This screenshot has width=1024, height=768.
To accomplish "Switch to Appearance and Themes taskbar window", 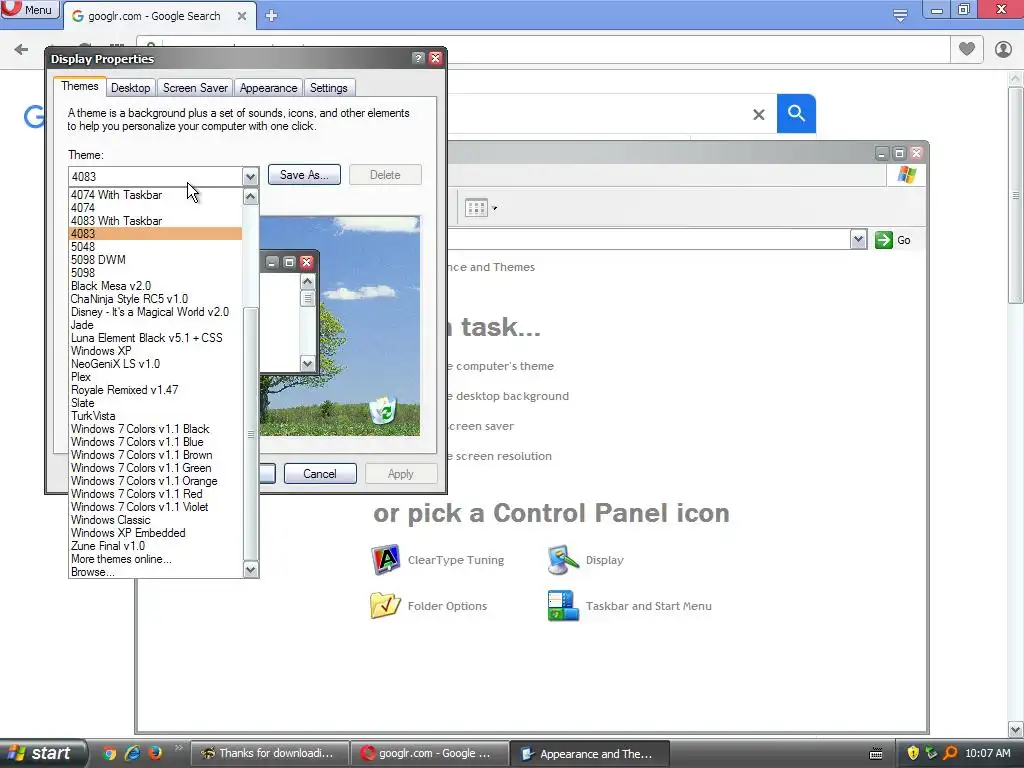I will 588,754.
